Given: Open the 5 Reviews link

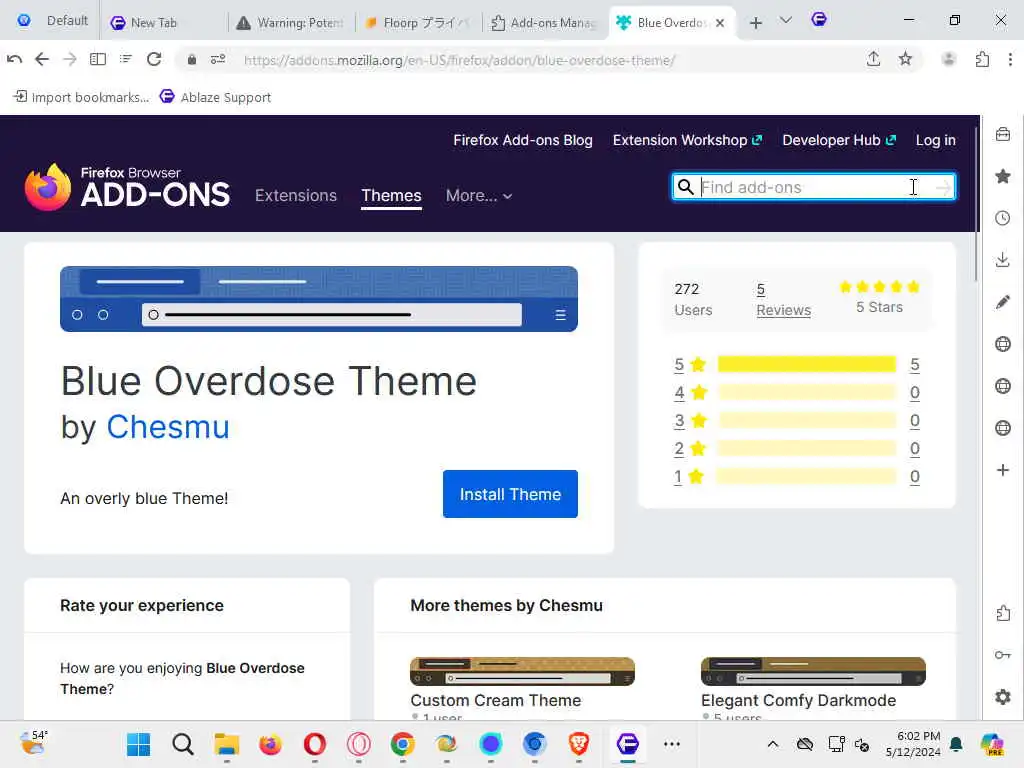Looking at the screenshot, I should click(x=783, y=299).
